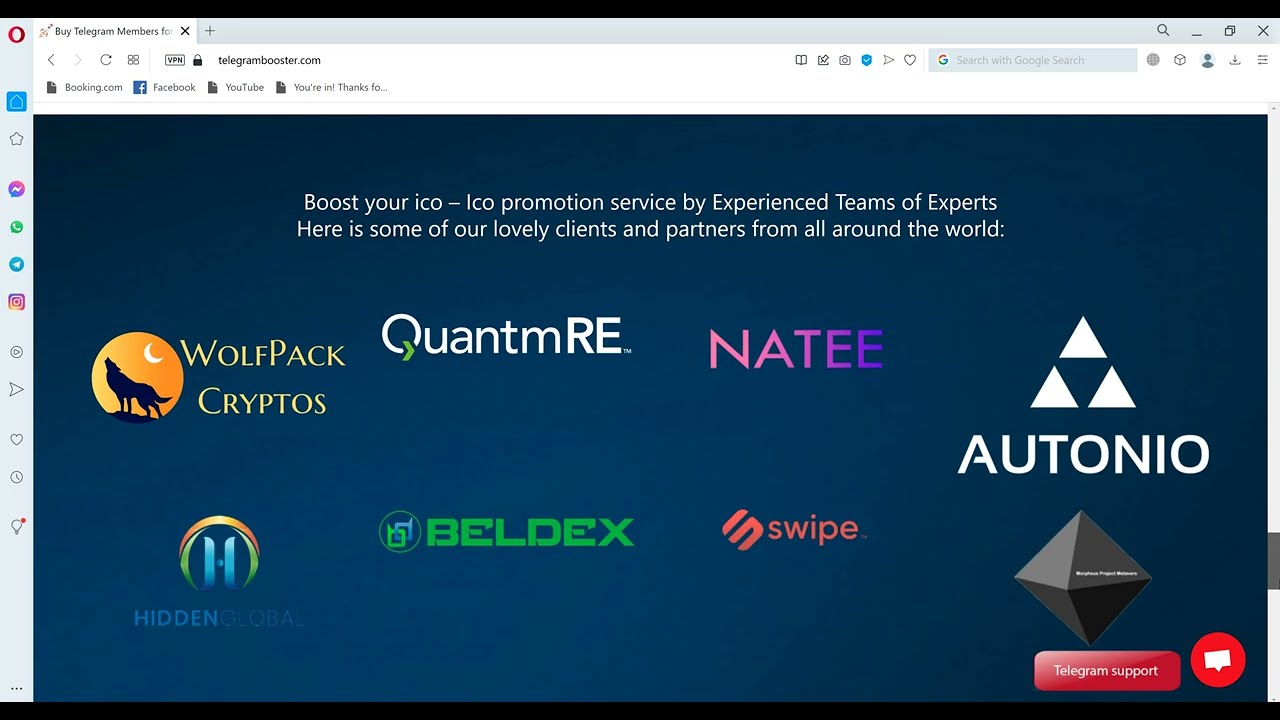Open Easy Setup sliders menu
The height and width of the screenshot is (720, 1280).
point(1262,60)
